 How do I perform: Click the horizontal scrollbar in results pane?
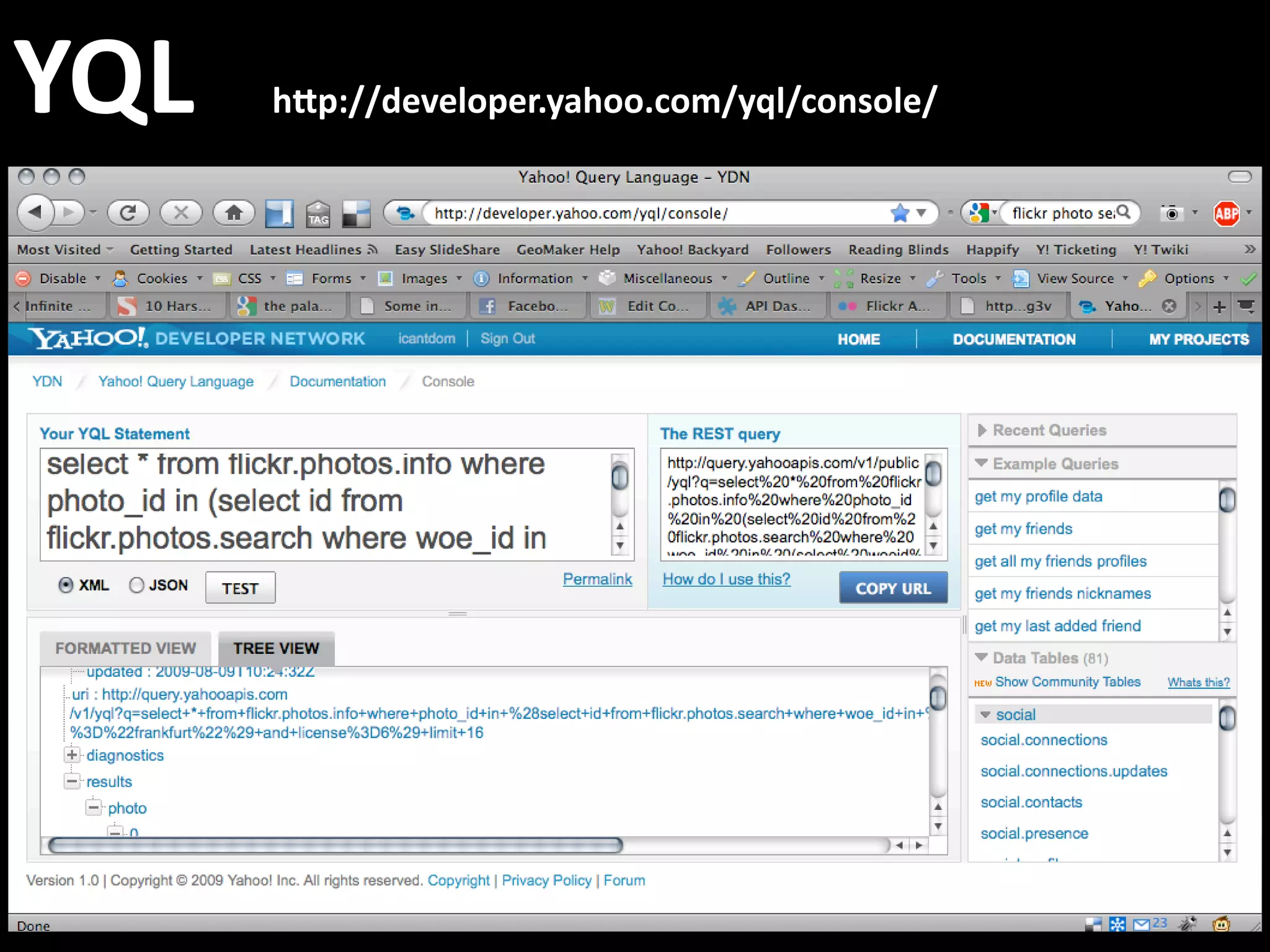tap(335, 845)
